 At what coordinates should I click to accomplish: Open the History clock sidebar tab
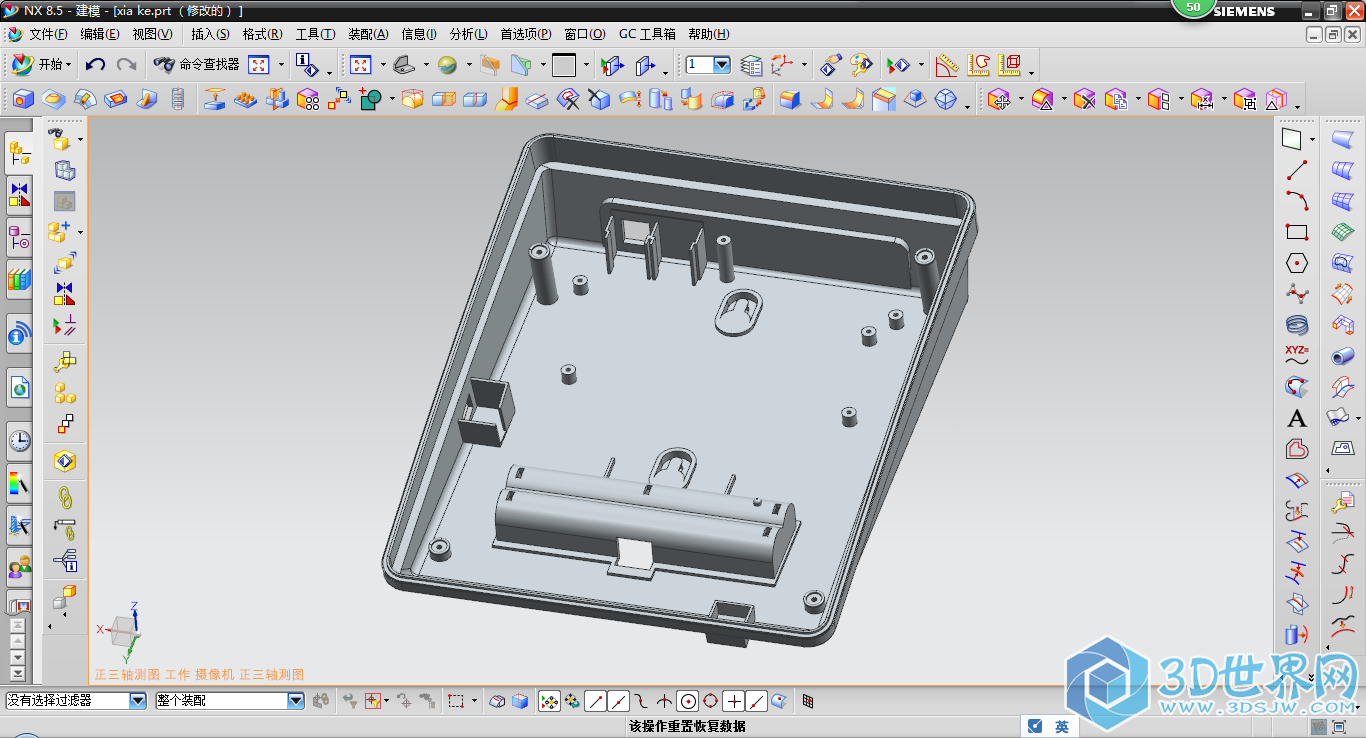point(19,440)
